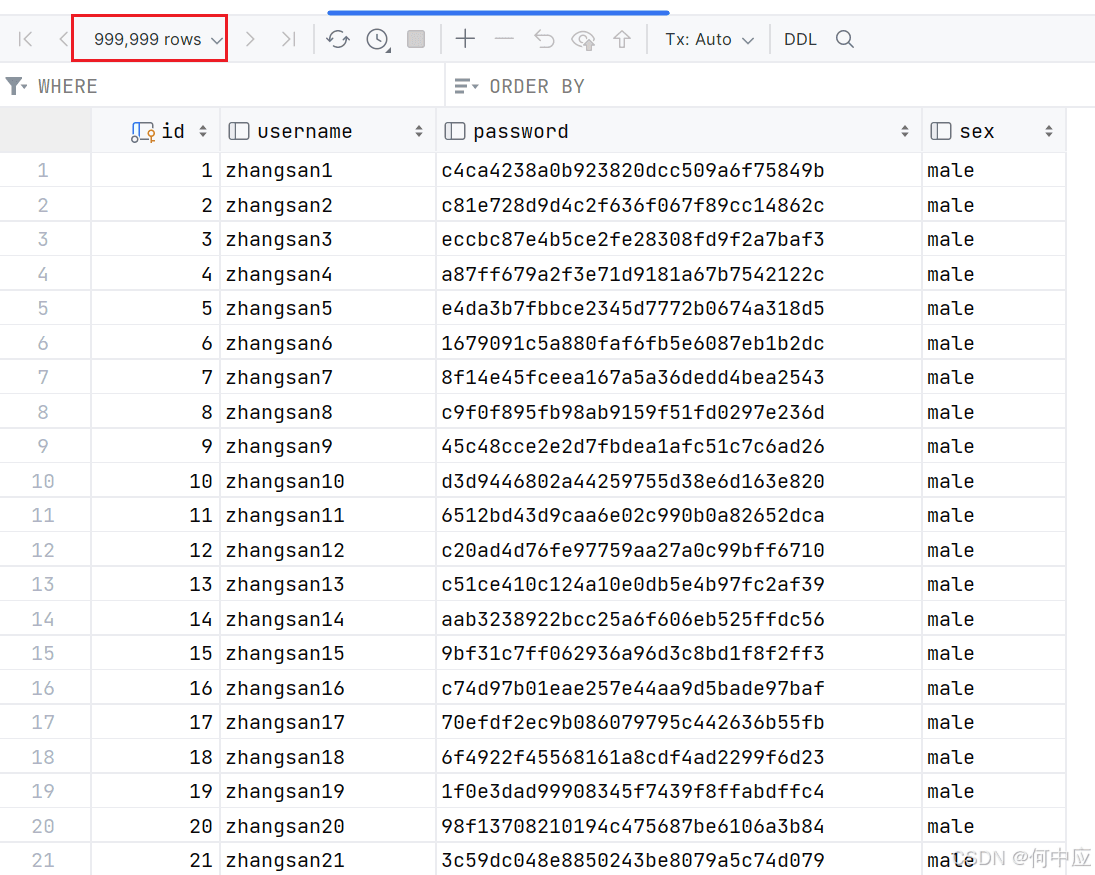
Task: Open Tx: Auto transaction mode dropdown
Action: [x=710, y=39]
